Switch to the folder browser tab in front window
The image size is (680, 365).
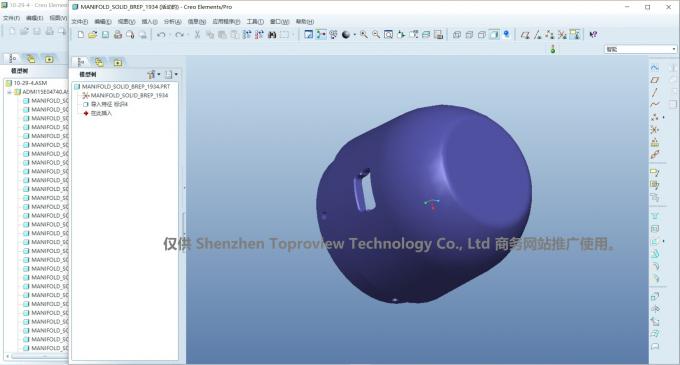(x=99, y=62)
